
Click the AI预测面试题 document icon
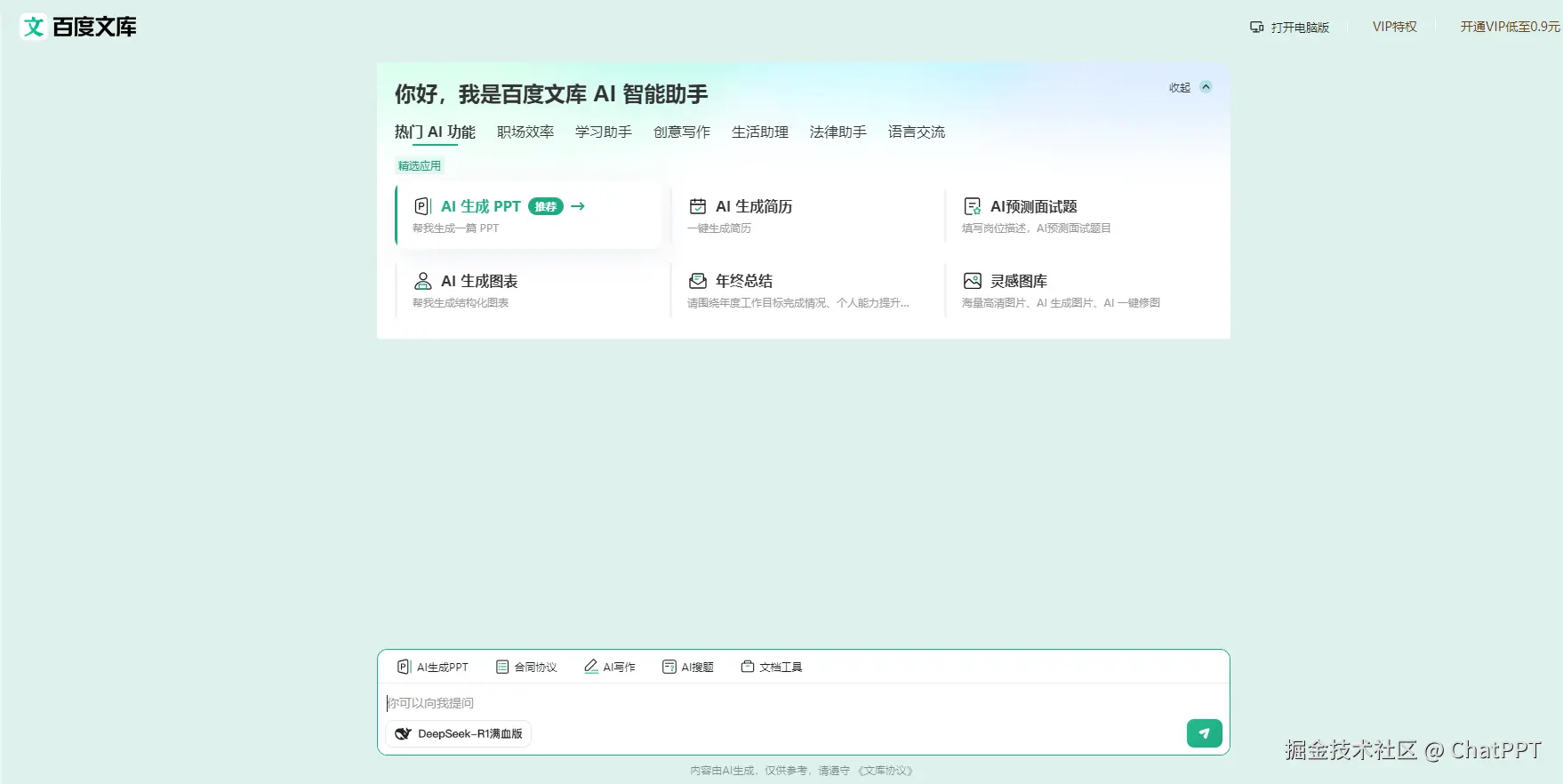coord(973,206)
